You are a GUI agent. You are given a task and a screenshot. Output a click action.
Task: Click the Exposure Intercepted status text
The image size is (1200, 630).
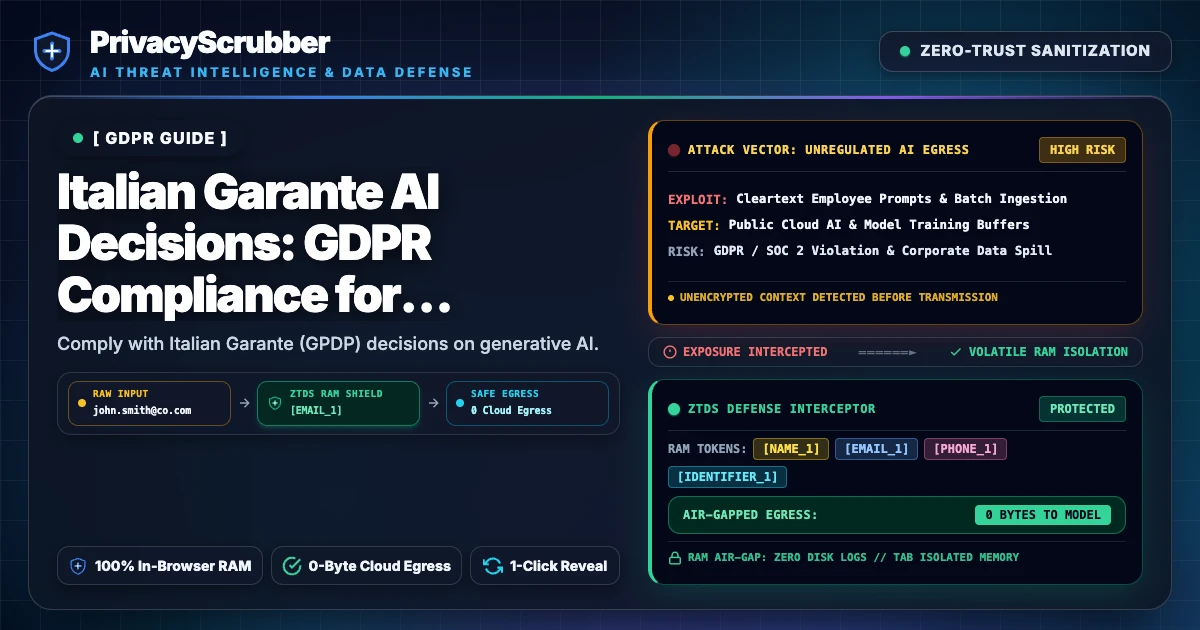(755, 352)
